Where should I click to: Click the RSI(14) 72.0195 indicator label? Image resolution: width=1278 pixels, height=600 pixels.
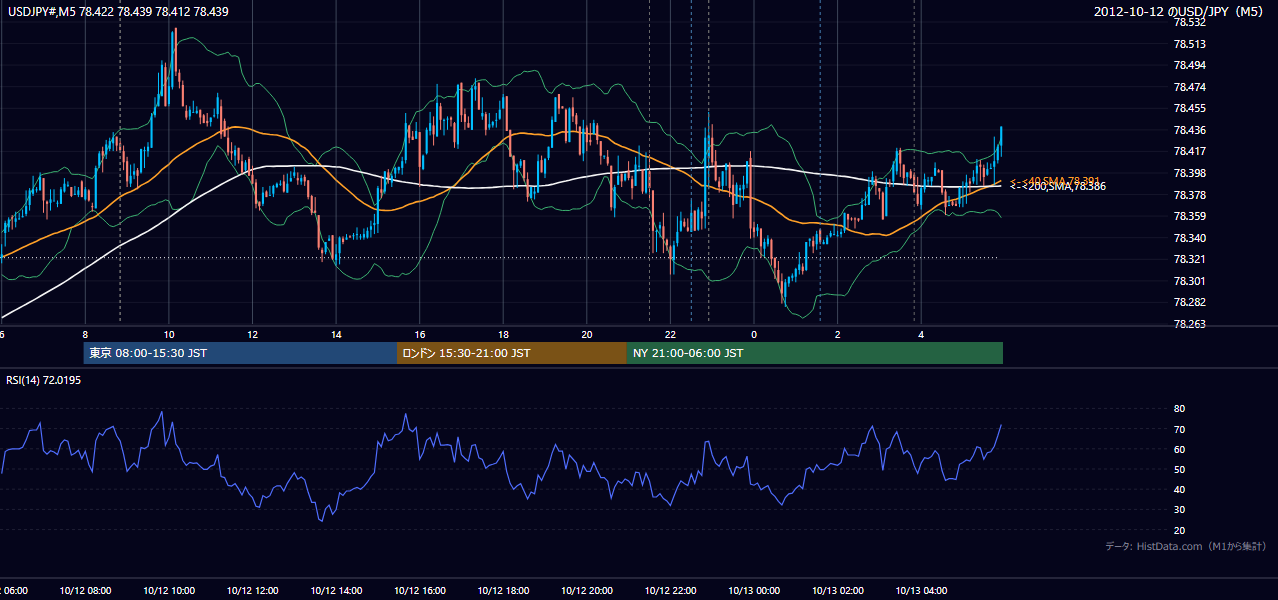click(44, 380)
